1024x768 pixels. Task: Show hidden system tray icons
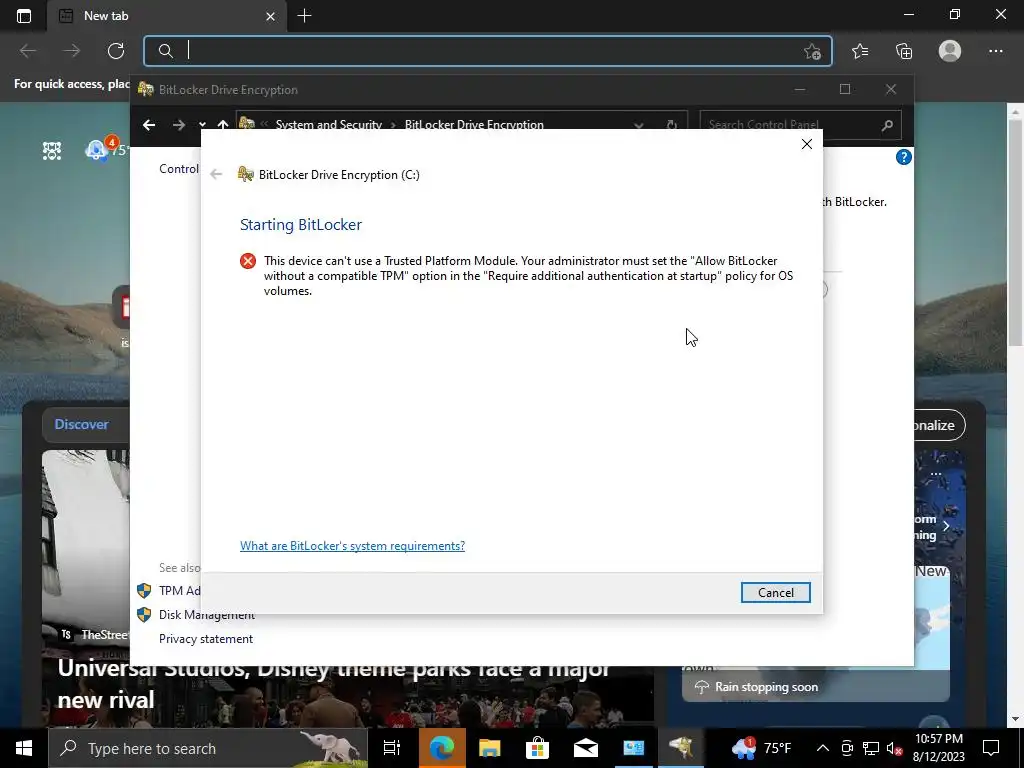click(823, 748)
